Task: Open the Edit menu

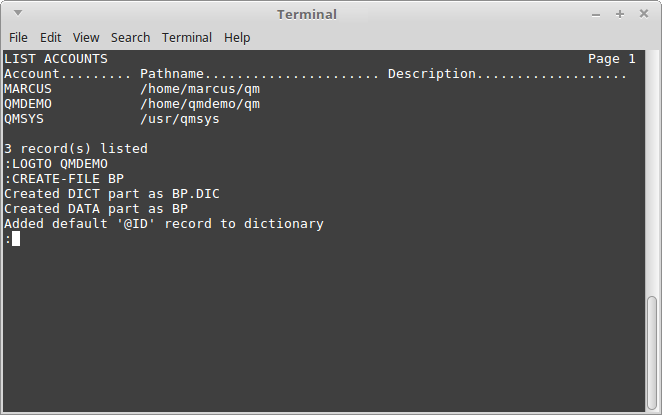Action: point(50,38)
